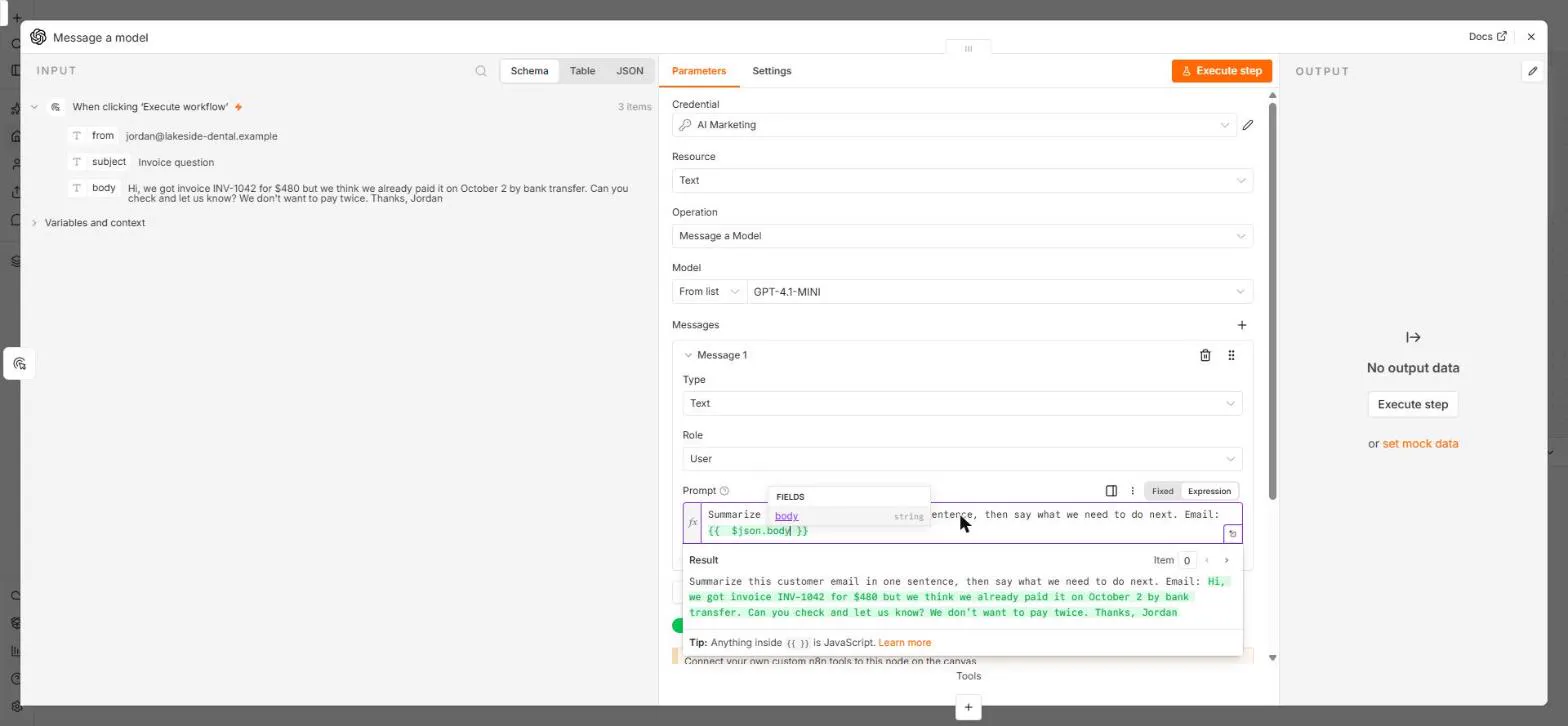
Task: Click the drag handle at the top of the Parameters panel
Action: [x=968, y=48]
